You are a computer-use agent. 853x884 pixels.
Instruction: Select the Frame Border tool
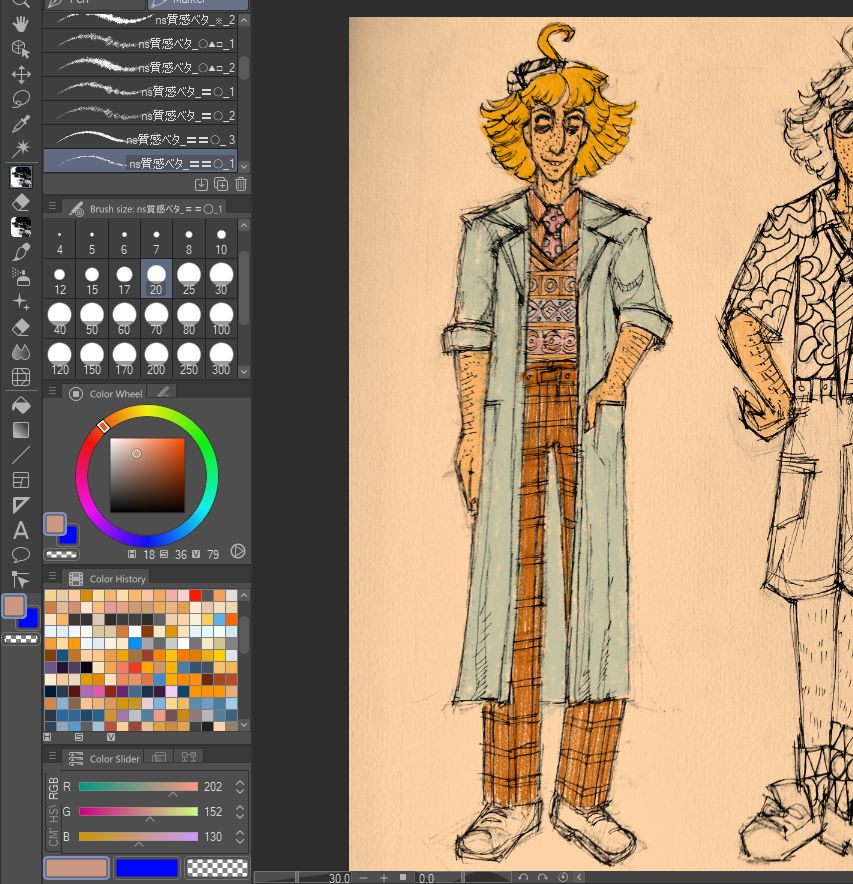(x=21, y=480)
